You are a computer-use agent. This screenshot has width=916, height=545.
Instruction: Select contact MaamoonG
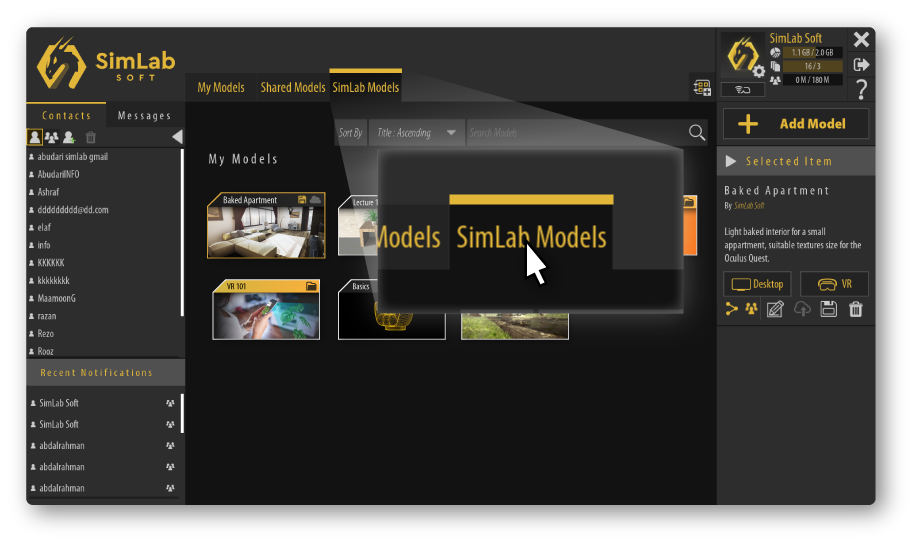click(x=56, y=298)
